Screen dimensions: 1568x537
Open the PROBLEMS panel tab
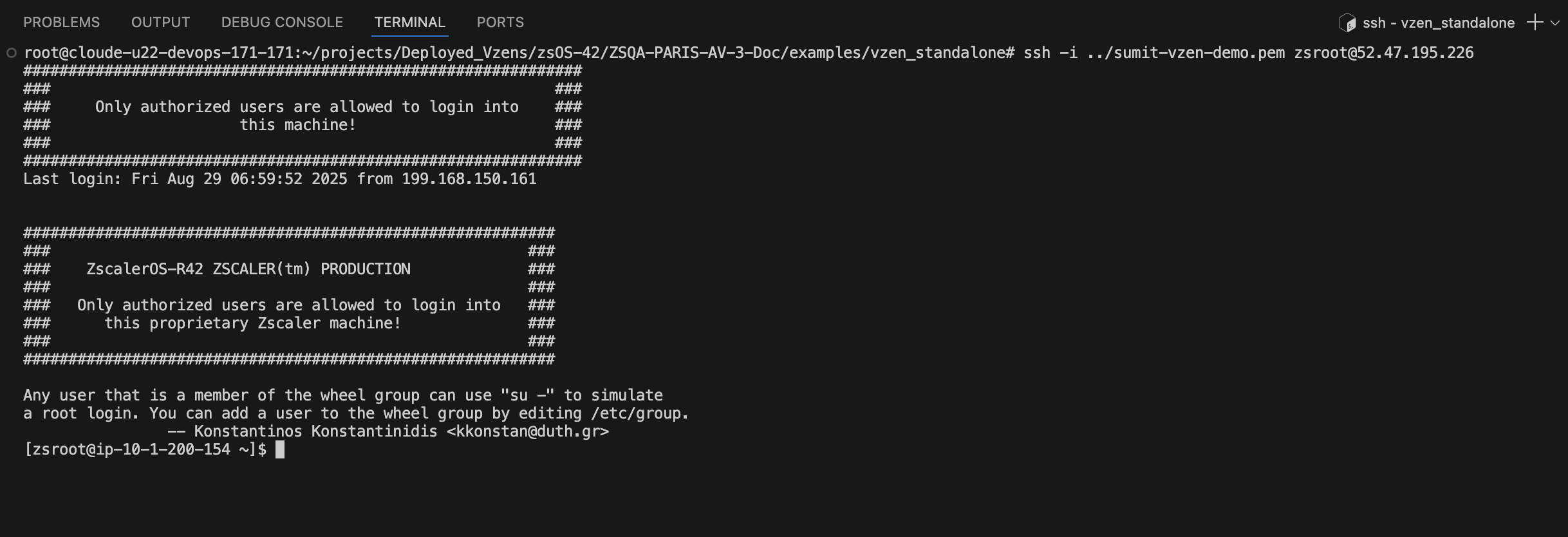(61, 23)
